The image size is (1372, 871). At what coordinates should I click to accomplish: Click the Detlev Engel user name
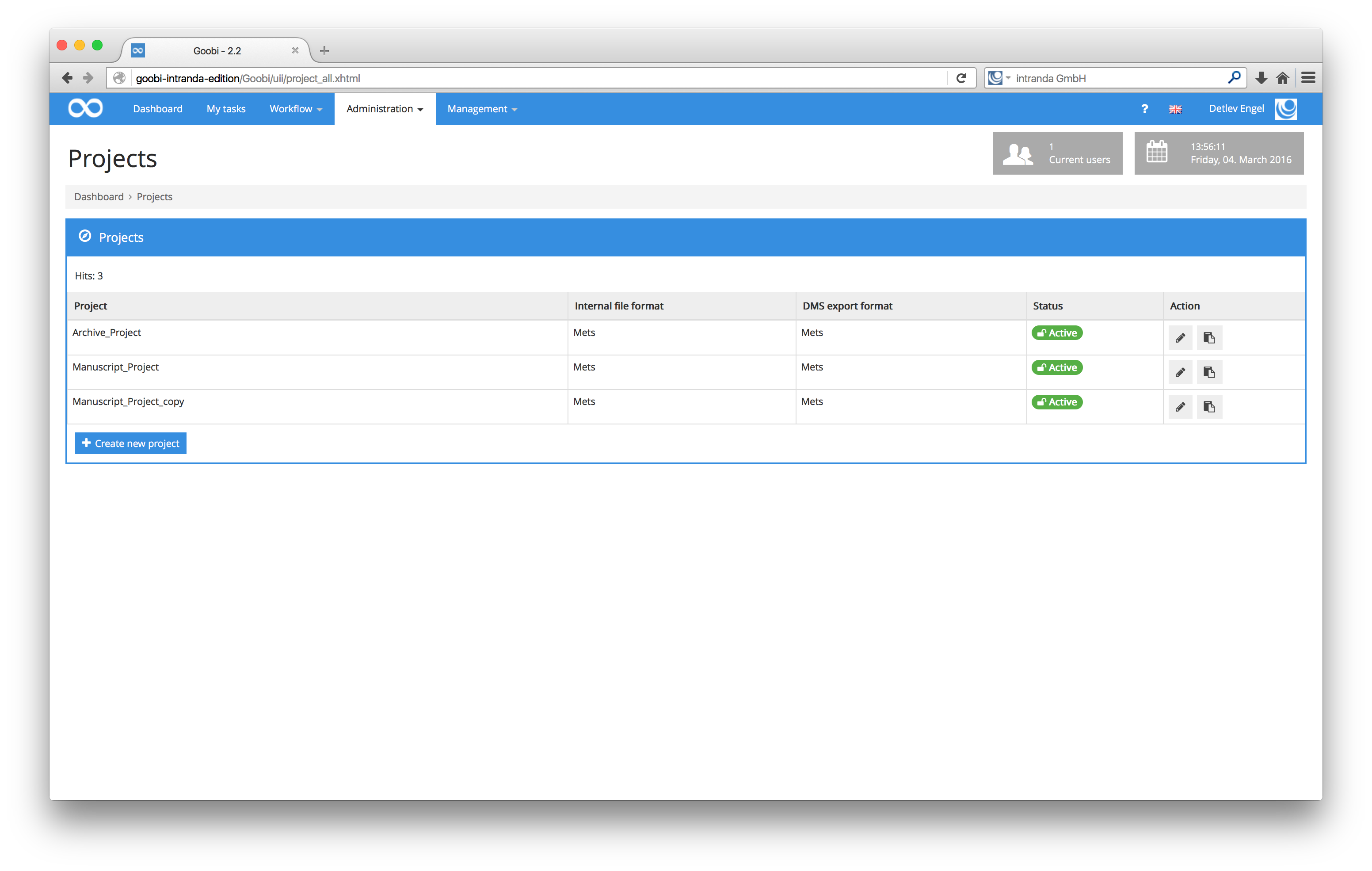coord(1236,108)
